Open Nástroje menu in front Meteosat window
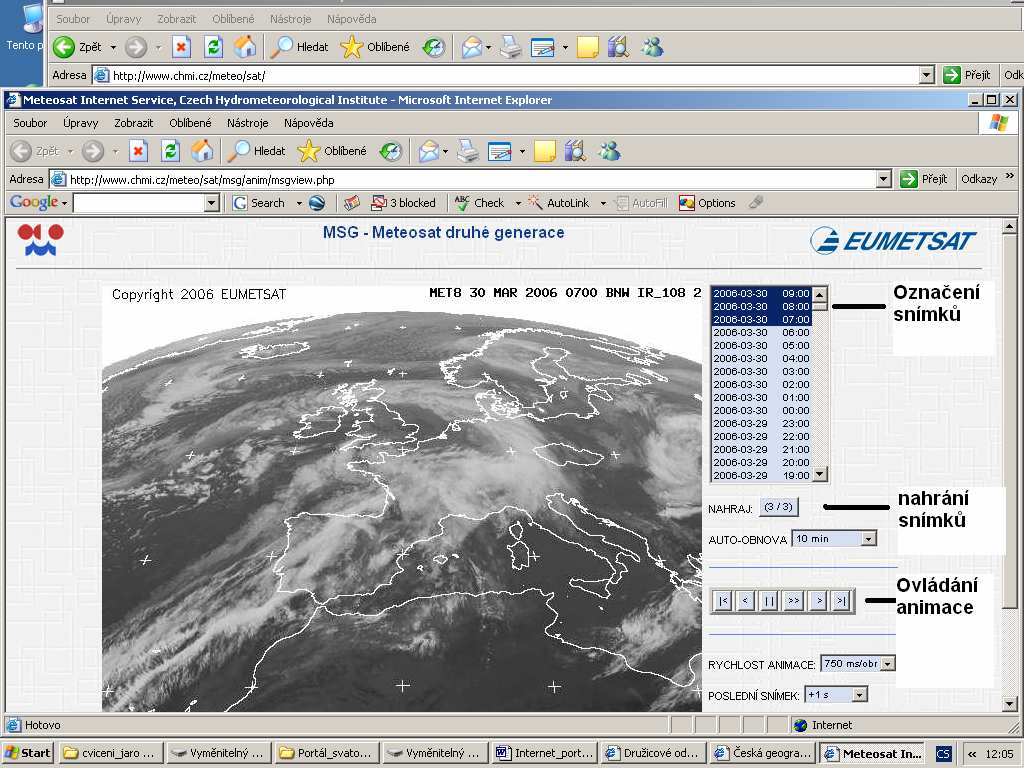Viewport: 1024px width, 768px height. click(x=248, y=123)
